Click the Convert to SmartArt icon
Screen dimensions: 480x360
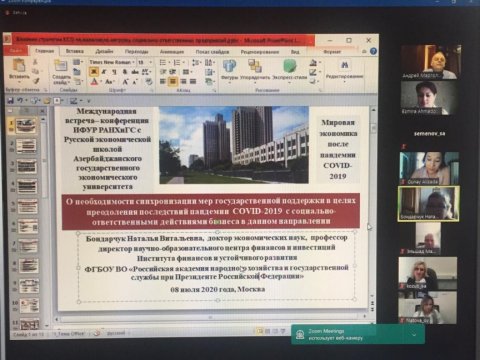point(209,81)
